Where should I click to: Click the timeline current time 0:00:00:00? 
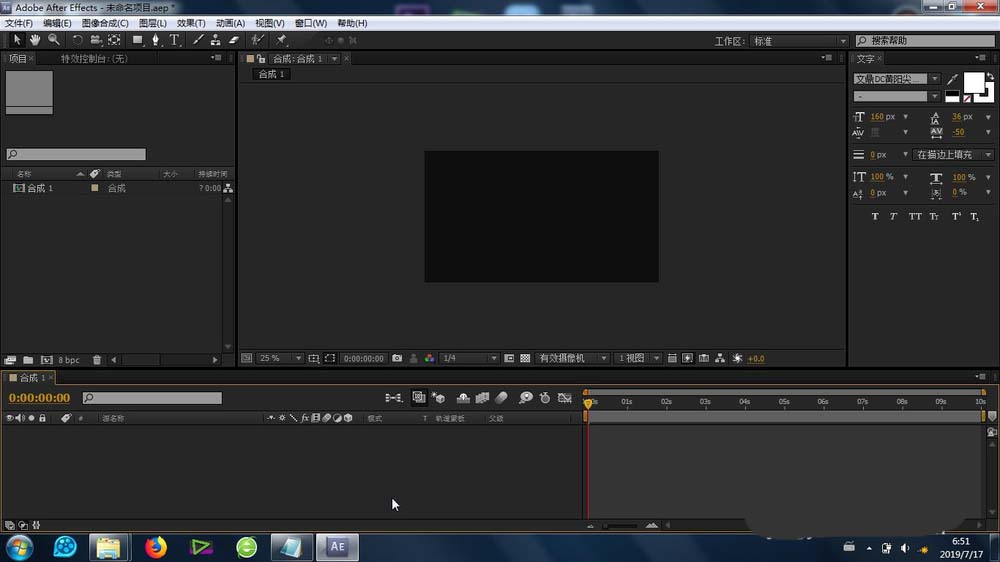coord(40,398)
